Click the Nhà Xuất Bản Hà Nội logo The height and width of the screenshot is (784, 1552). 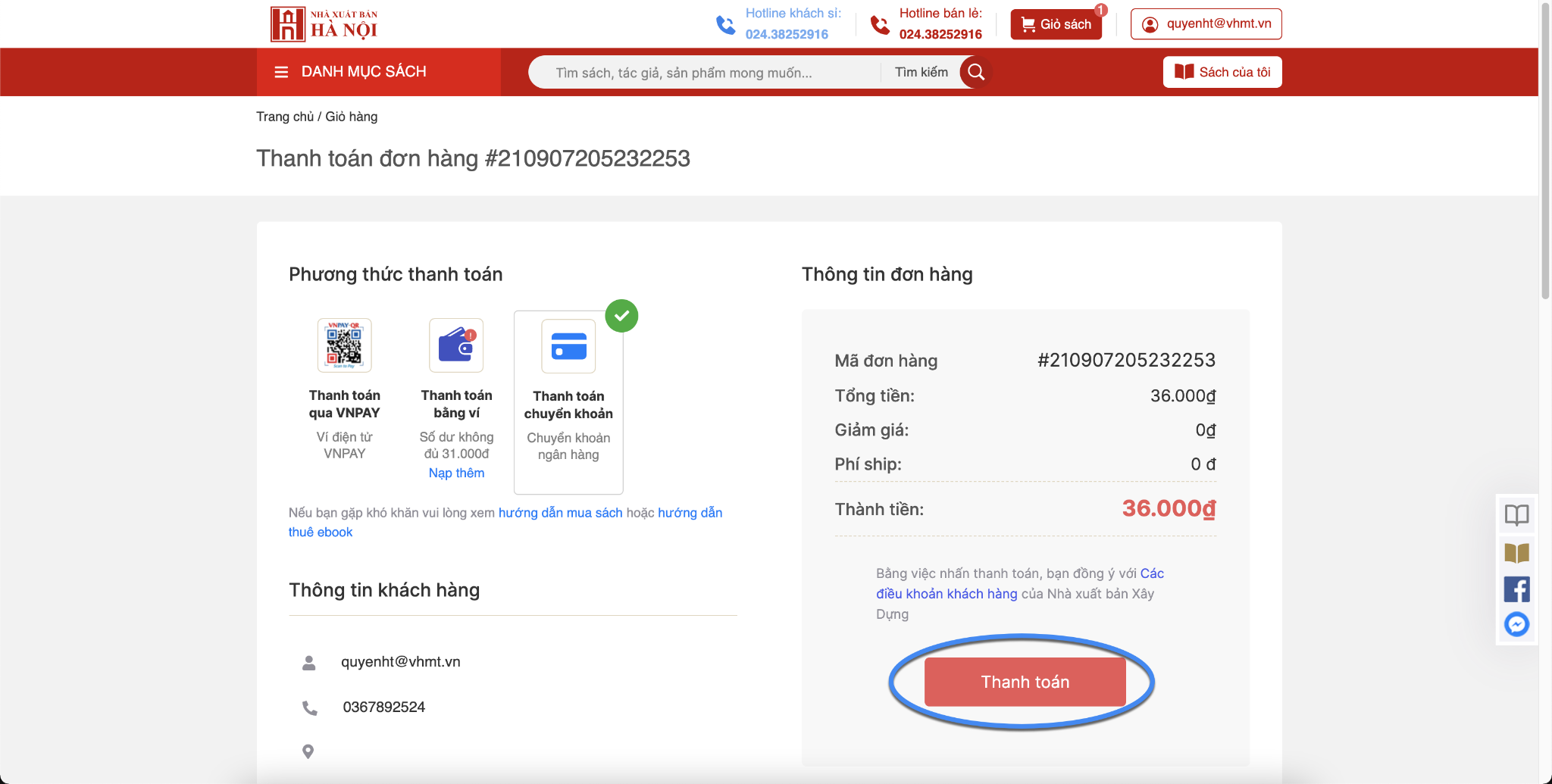[x=324, y=24]
